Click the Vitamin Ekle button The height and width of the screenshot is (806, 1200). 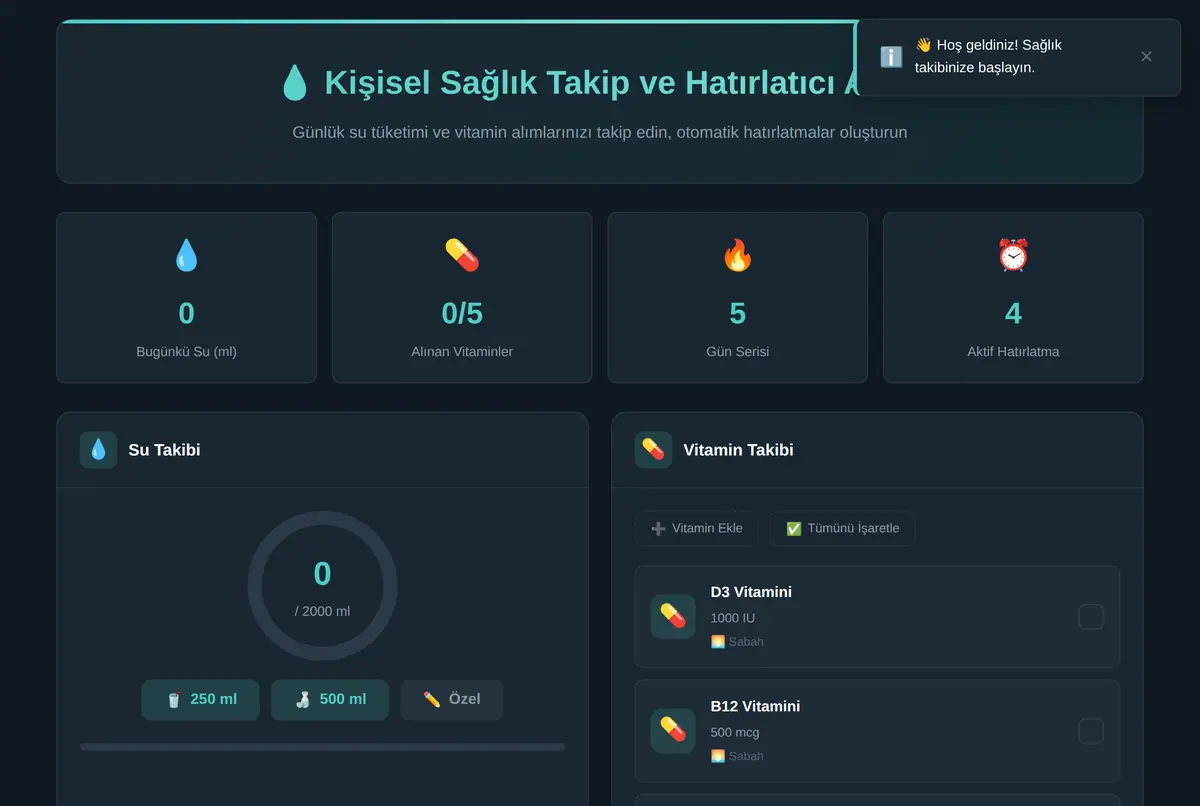(x=696, y=528)
